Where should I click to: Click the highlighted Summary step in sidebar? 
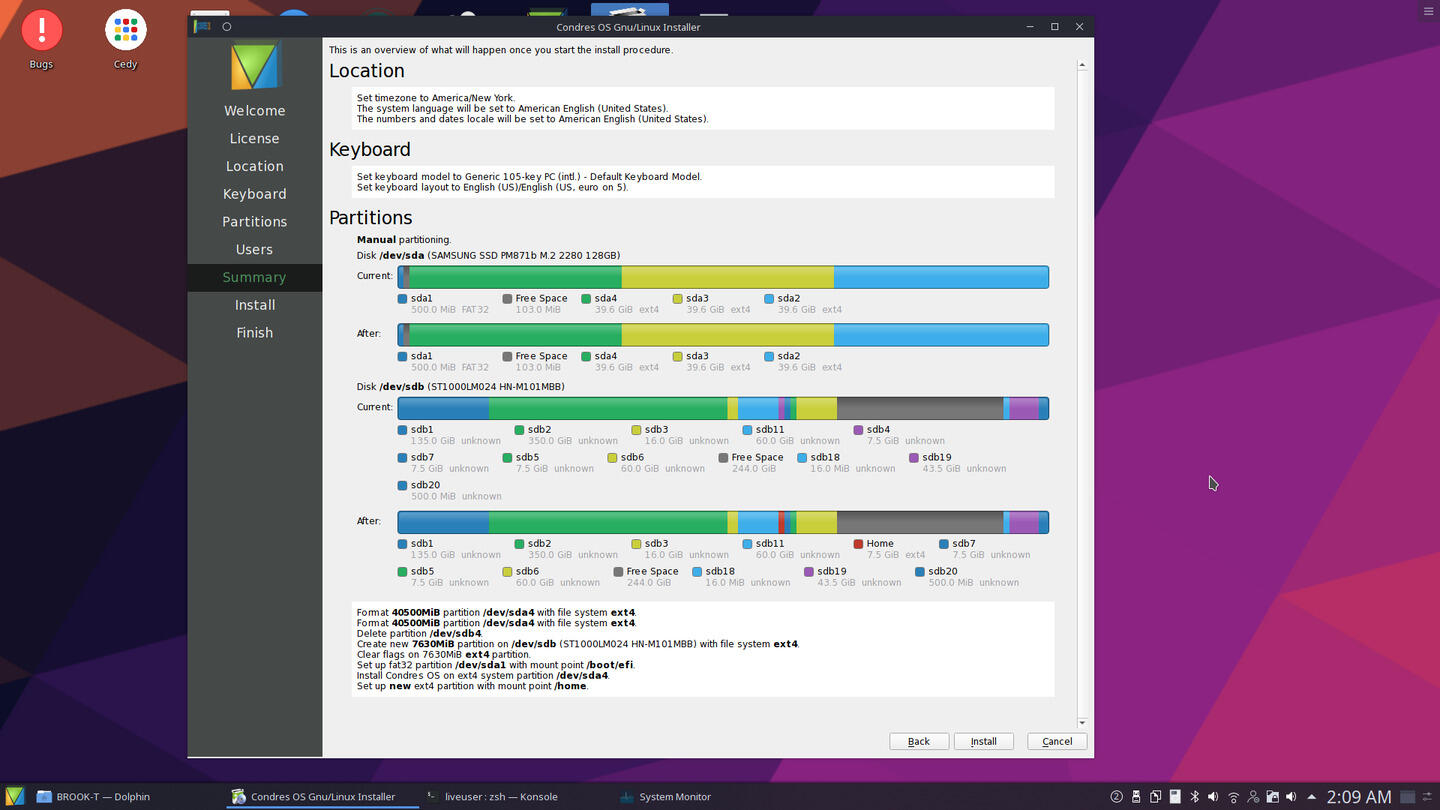click(x=254, y=277)
